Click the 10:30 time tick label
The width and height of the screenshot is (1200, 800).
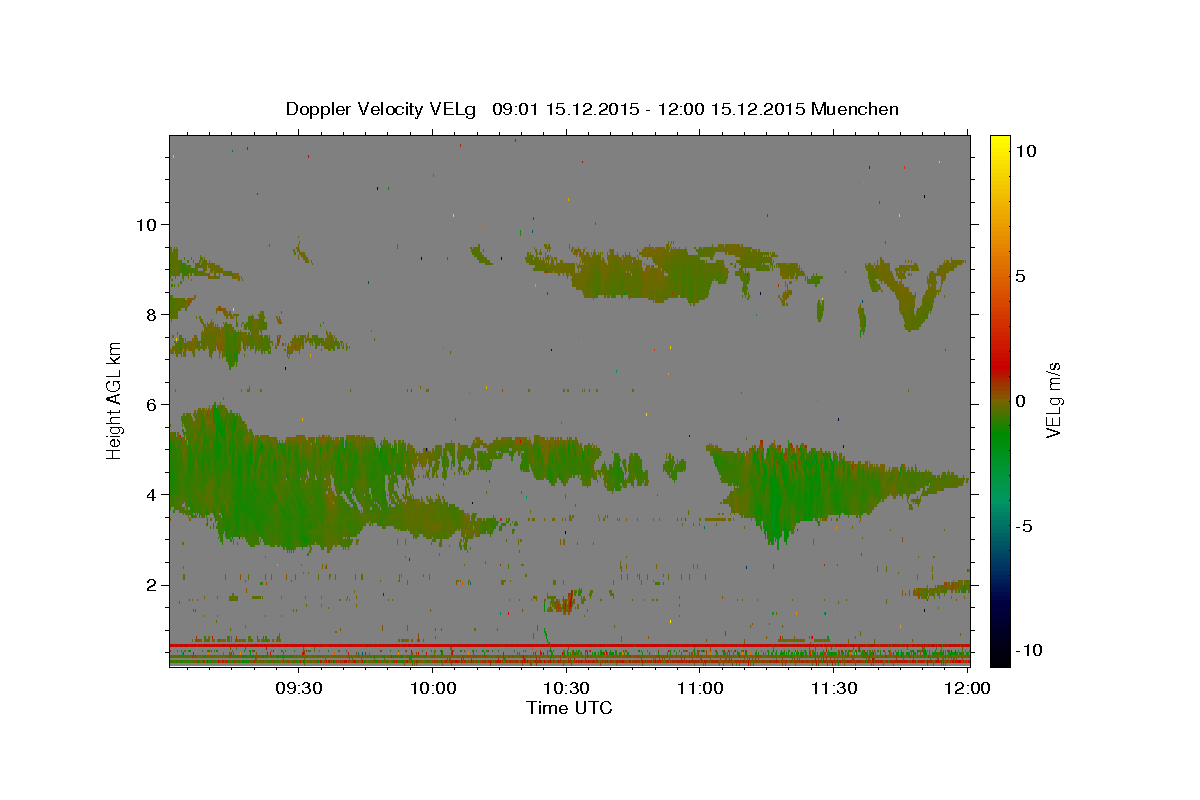point(566,689)
